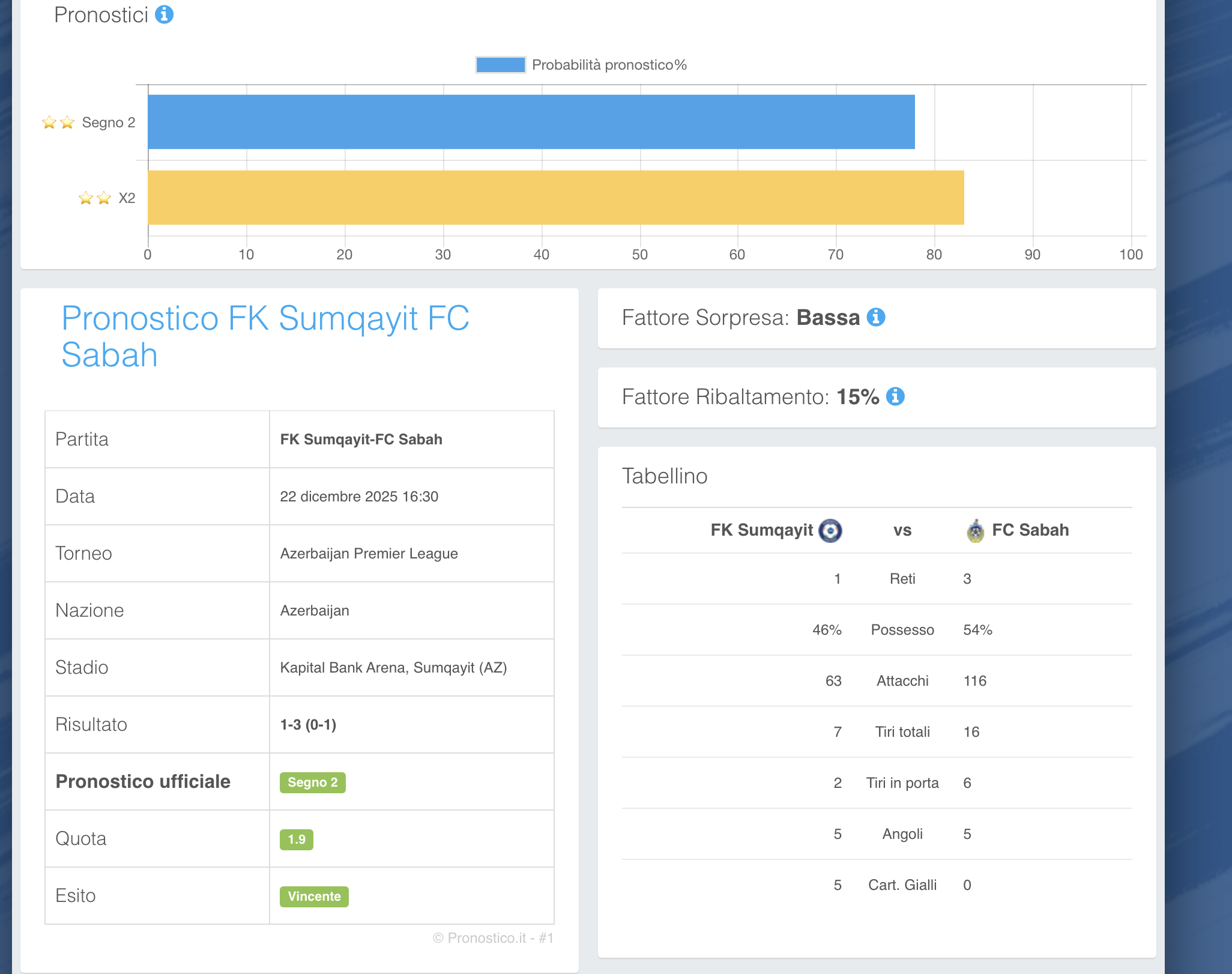1232x974 pixels.
Task: Click the FC Sabah team crest
Action: (976, 531)
